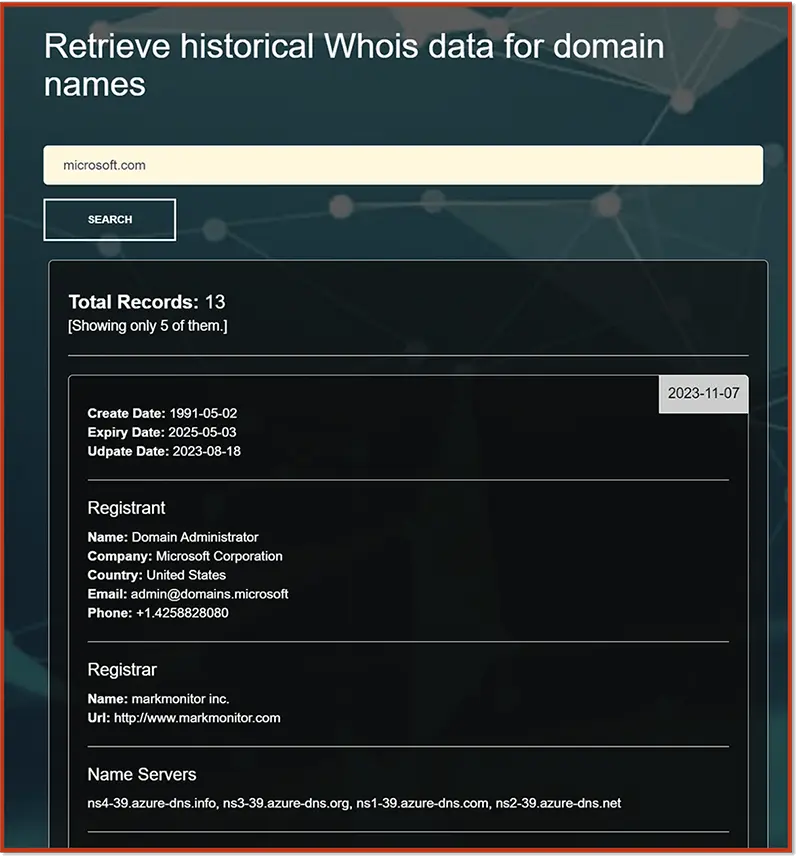Click the company name Microsoft Corporation

coord(219,556)
